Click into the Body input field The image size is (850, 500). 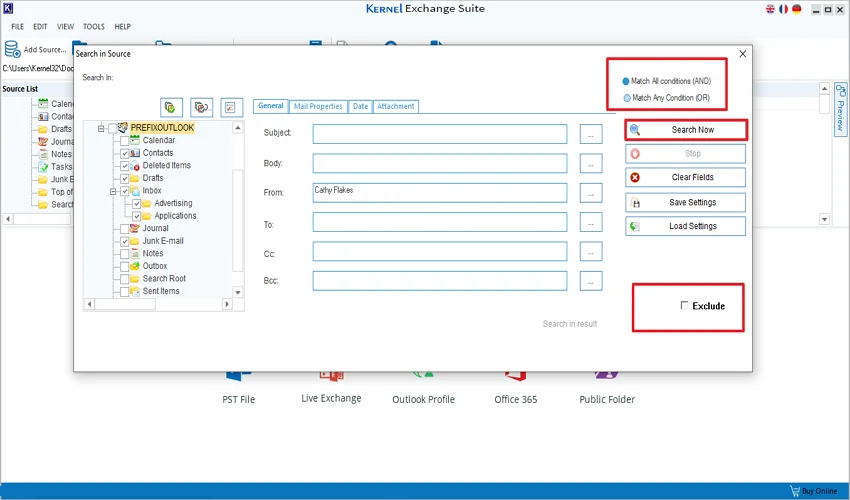tap(440, 163)
